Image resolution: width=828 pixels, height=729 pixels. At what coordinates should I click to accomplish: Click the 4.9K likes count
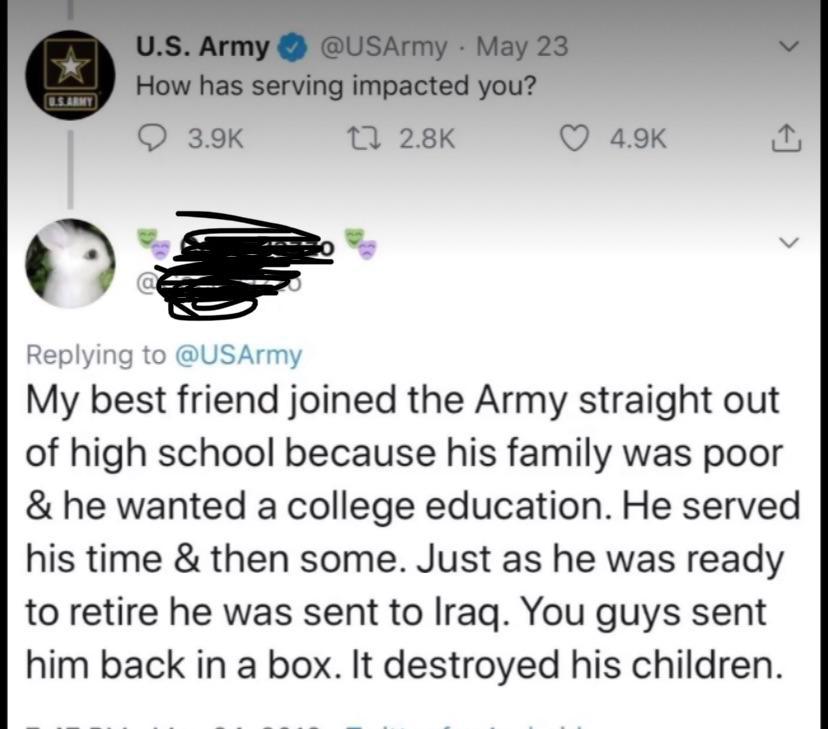pos(637,139)
